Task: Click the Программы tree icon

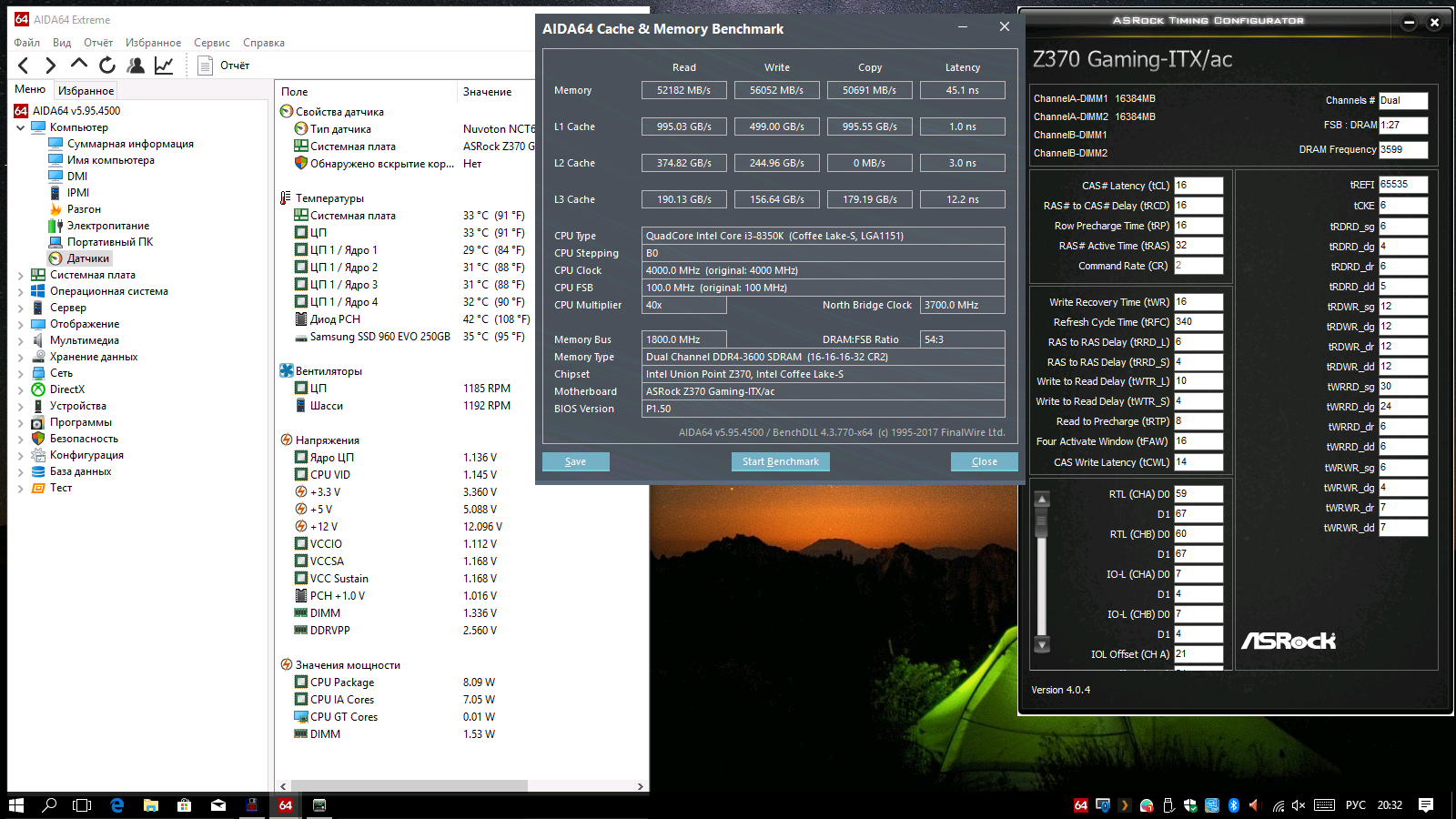Action: [38, 422]
